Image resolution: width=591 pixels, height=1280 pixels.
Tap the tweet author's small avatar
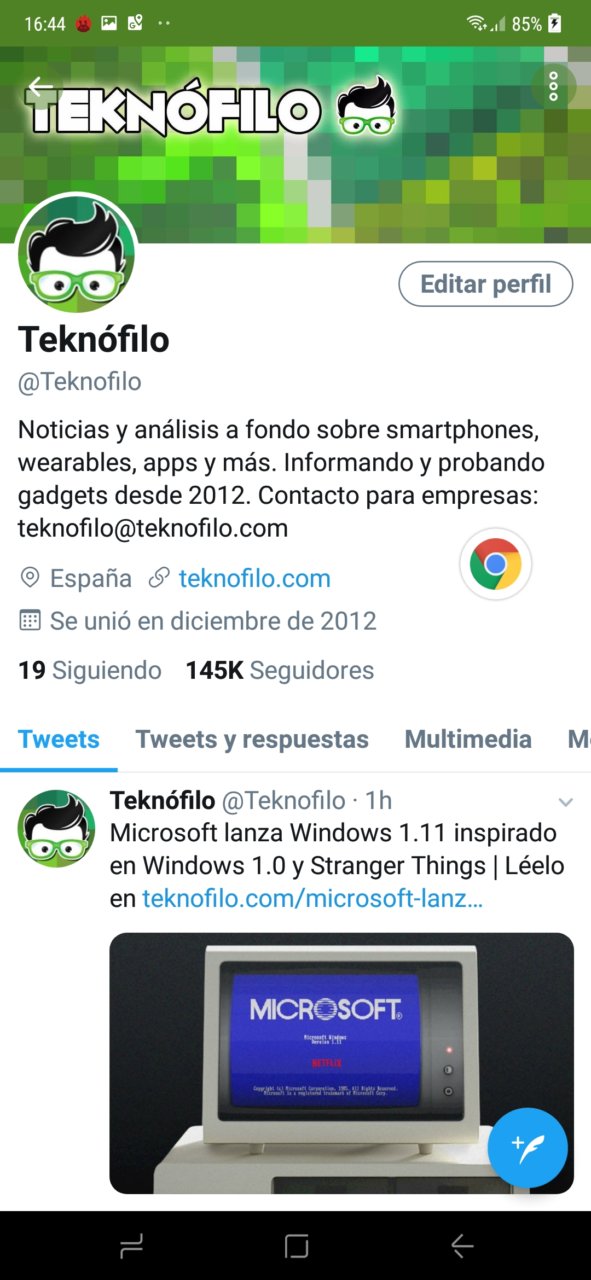pos(57,829)
